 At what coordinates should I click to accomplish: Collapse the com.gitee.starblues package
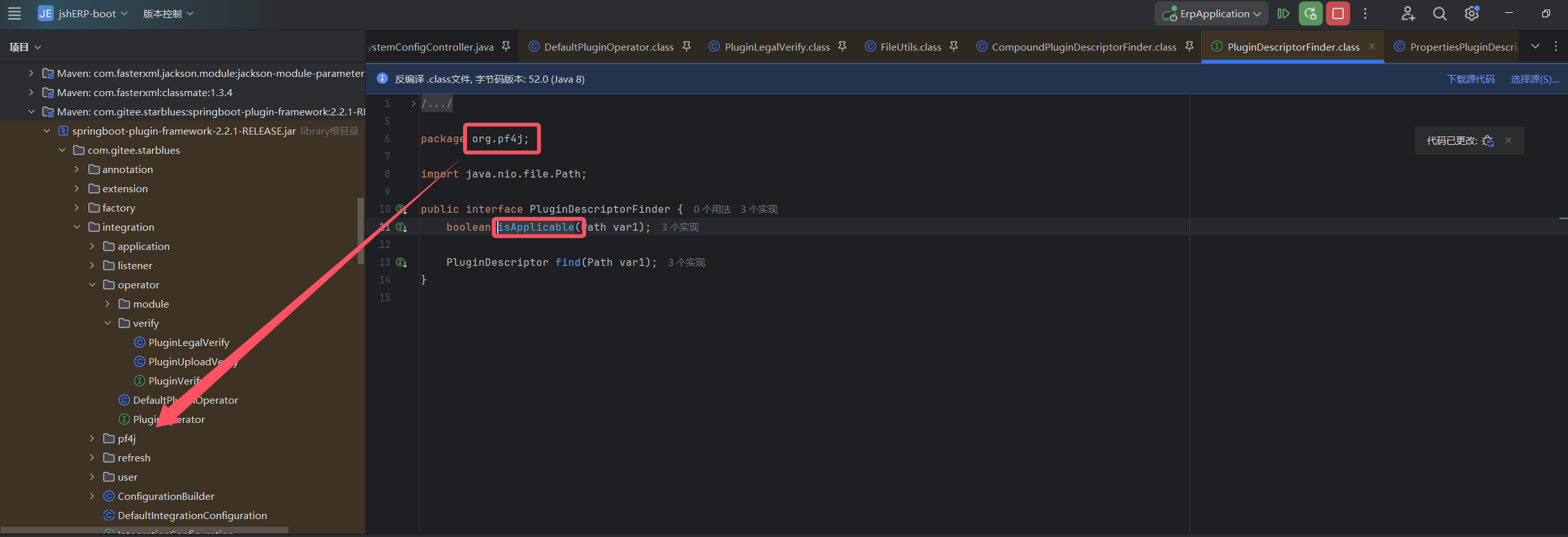click(61, 150)
